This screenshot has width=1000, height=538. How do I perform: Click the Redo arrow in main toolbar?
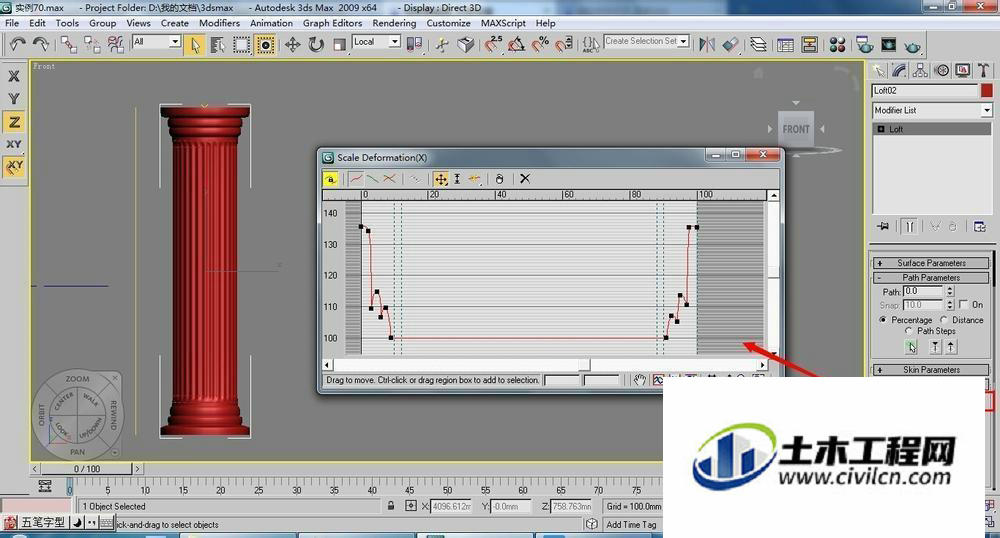41,44
